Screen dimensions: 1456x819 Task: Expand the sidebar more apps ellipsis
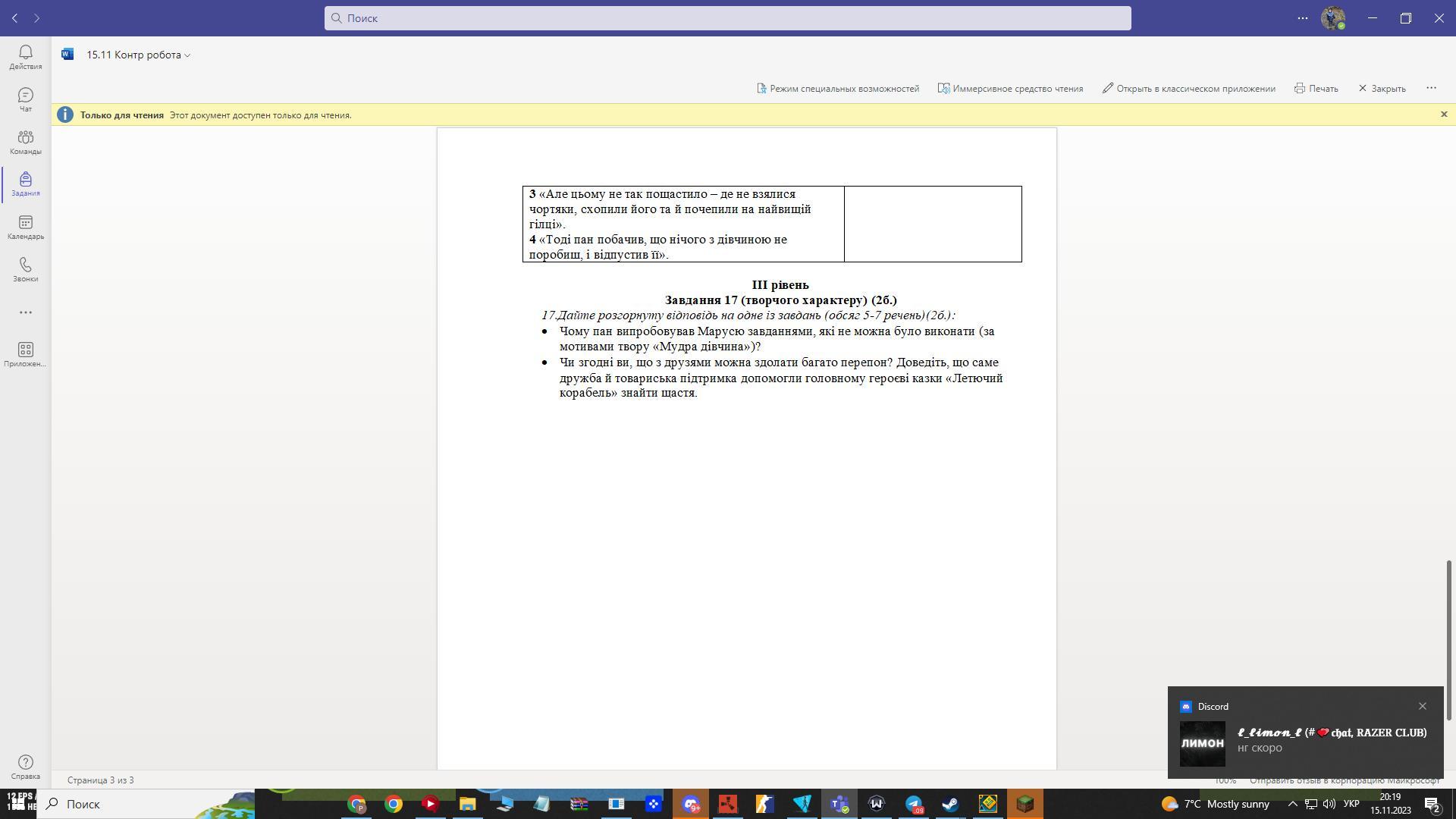point(25,312)
